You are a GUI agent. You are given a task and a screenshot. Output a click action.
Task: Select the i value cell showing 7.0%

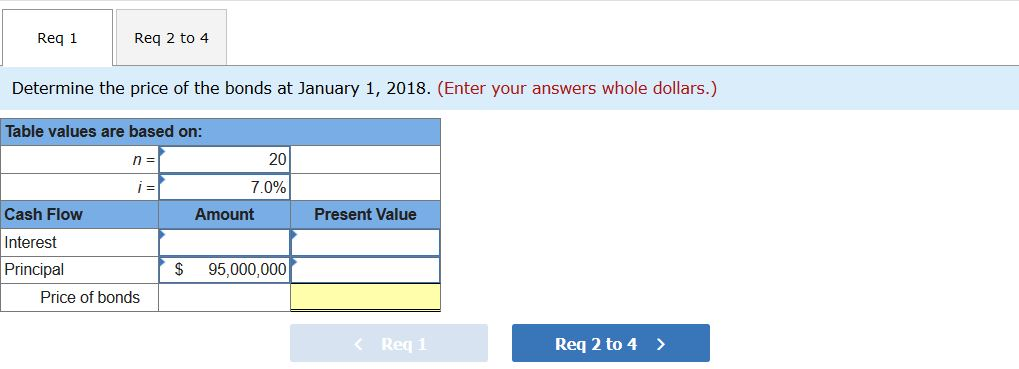[x=224, y=187]
